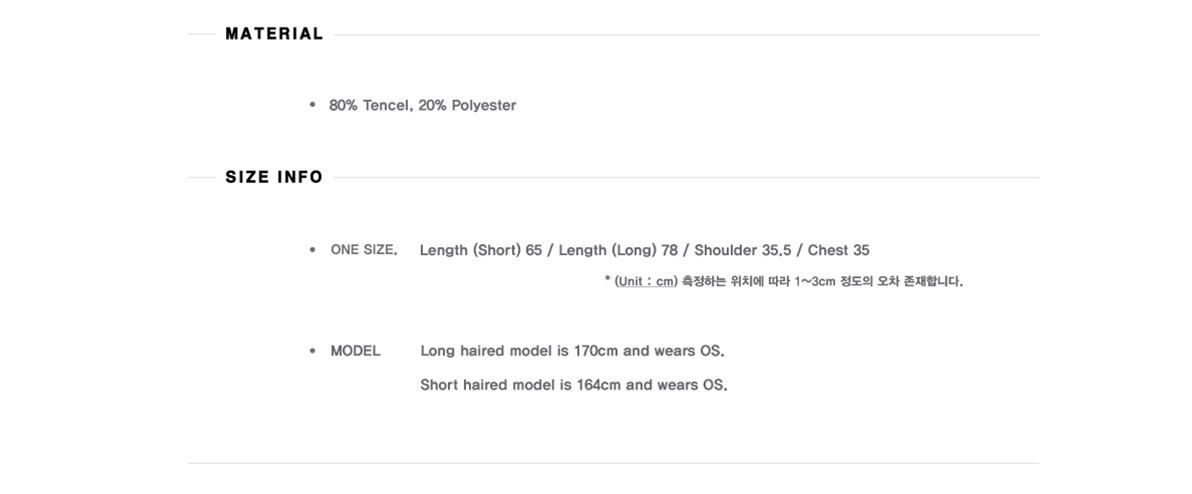The image size is (1192, 494).
Task: Click the Korean measurement tolerance note
Action: pos(823,282)
